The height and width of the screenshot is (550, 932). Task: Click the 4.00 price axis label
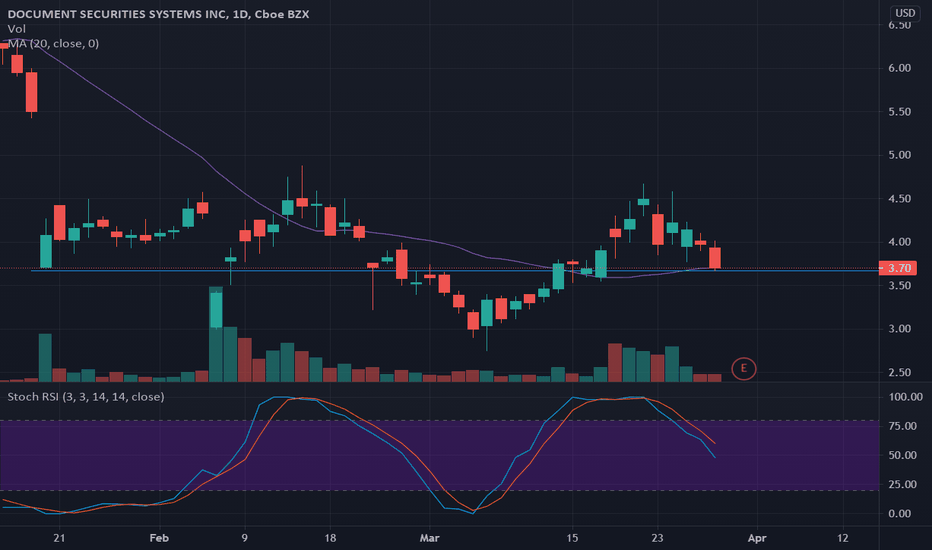click(899, 242)
